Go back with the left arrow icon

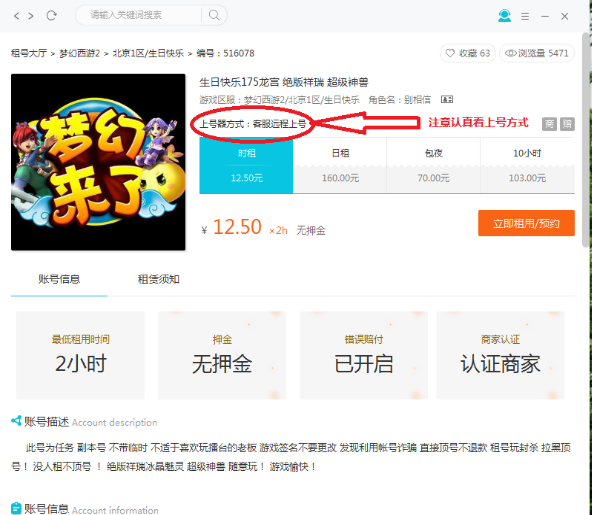click(x=16, y=16)
